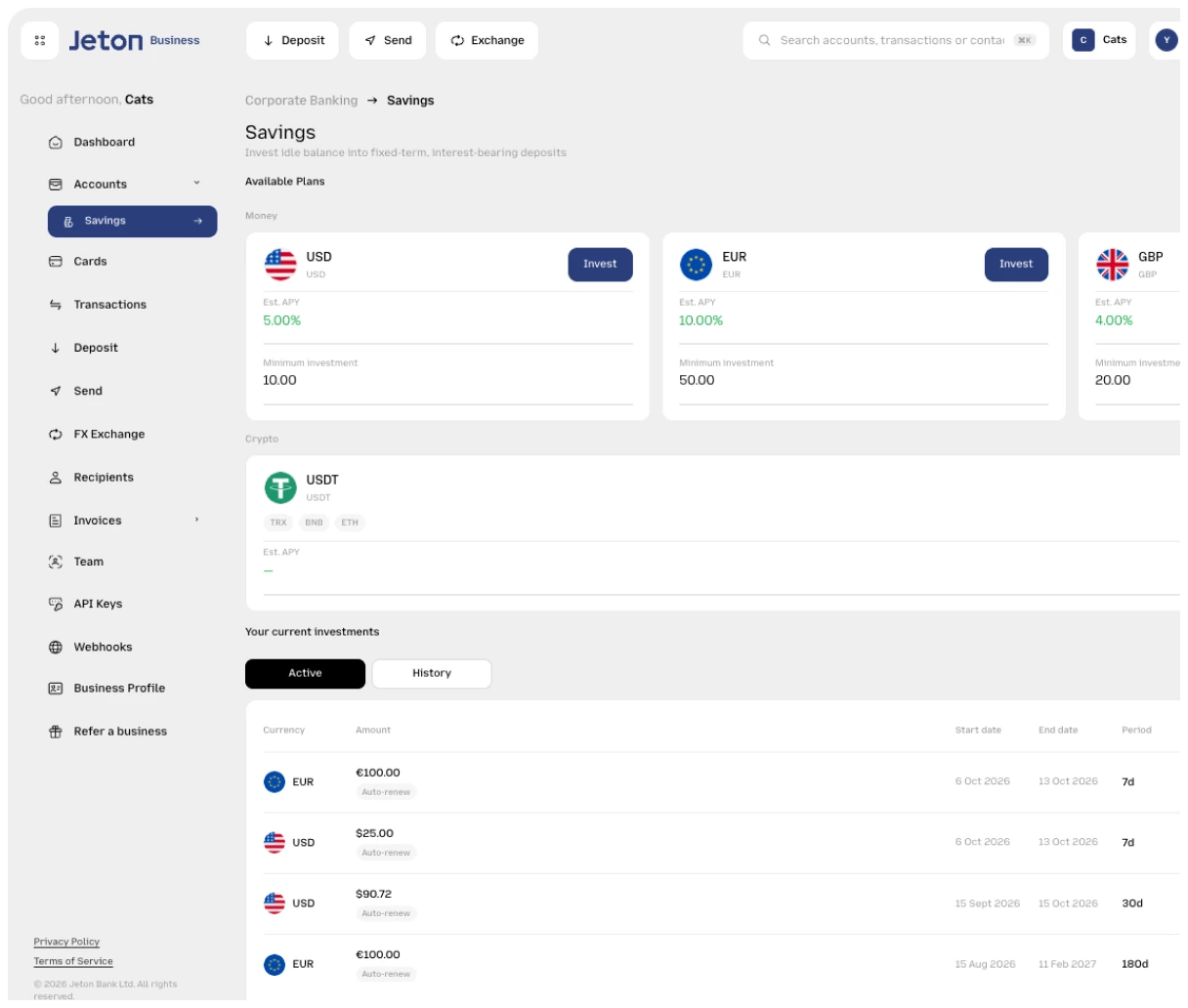Click the €100.00 amount ending 13 Oct 2026
Viewport: 1188px width, 1008px height.
pos(378,774)
